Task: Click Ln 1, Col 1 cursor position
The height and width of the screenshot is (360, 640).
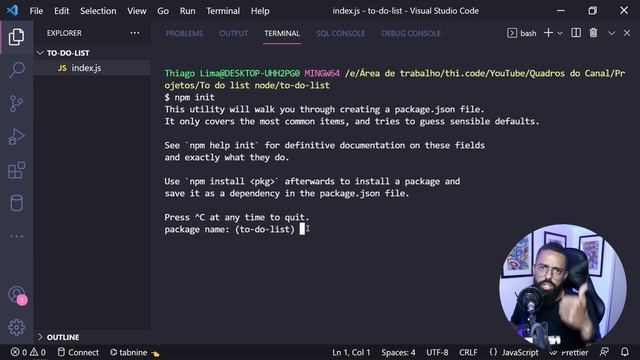Action: (x=351, y=352)
